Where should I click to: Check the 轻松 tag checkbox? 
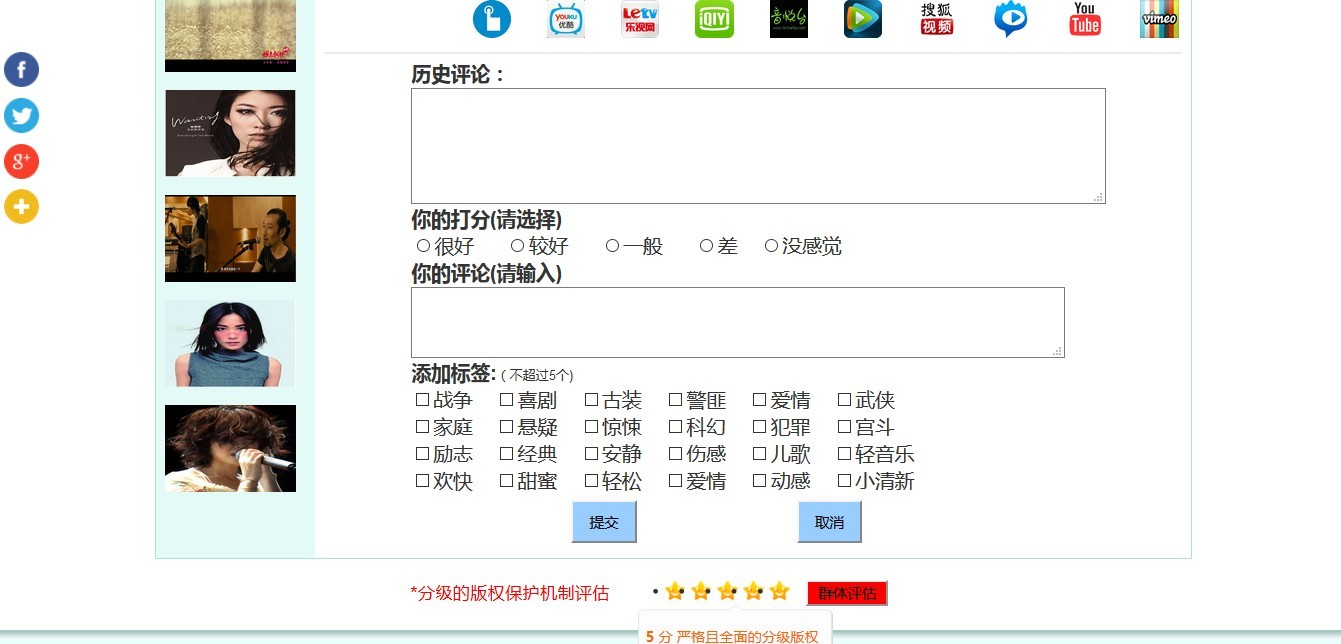coord(591,481)
